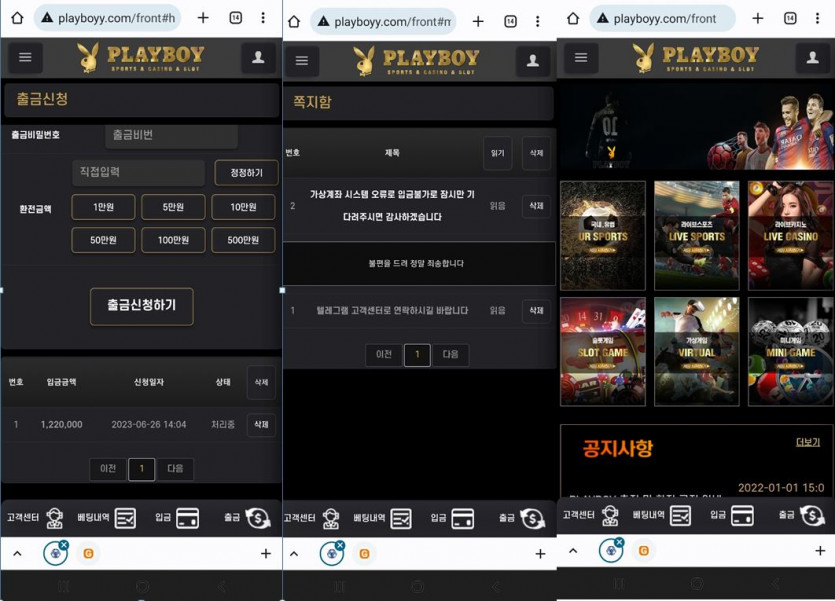The height and width of the screenshot is (601, 835).
Task: Go to browser home on the playboyy.com/front tab
Action: coord(573,18)
